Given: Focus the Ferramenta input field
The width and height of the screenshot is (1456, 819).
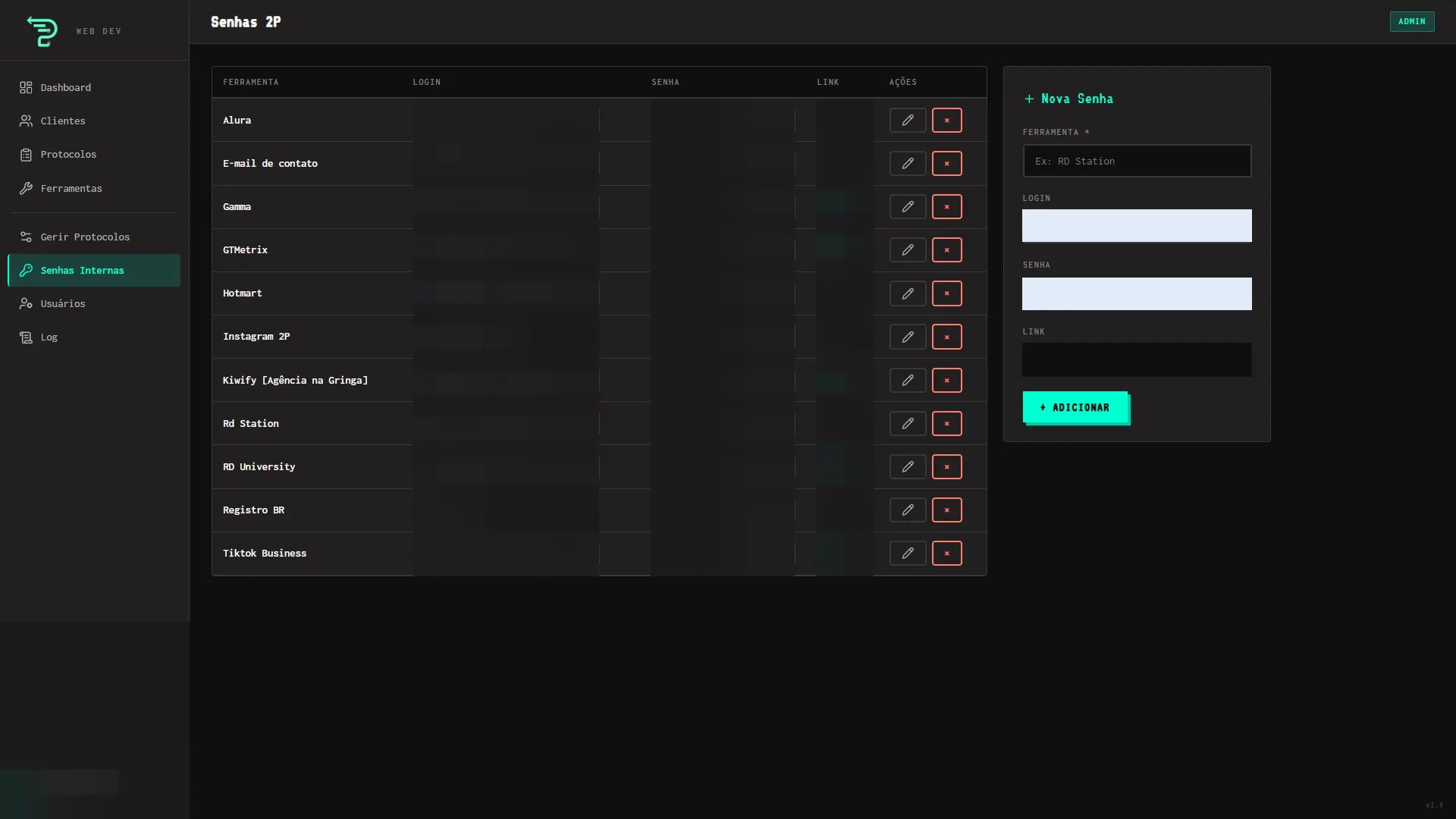Looking at the screenshot, I should click(1137, 161).
